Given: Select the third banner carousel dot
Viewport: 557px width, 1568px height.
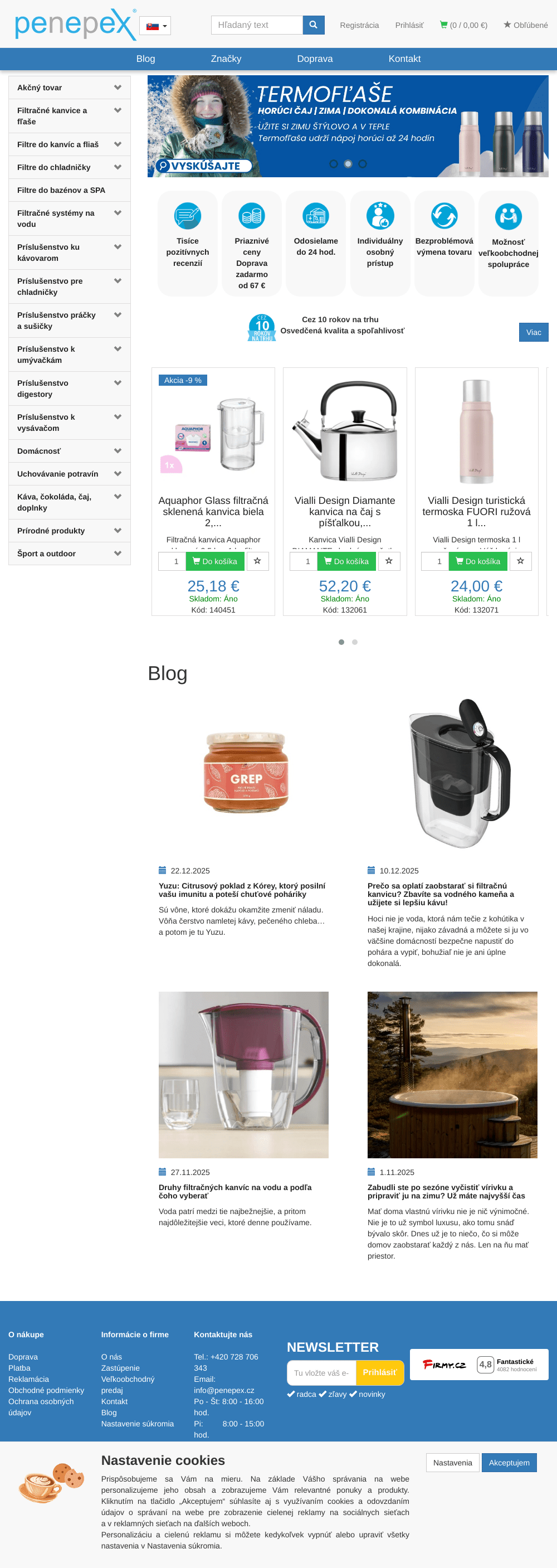Looking at the screenshot, I should point(363,164).
